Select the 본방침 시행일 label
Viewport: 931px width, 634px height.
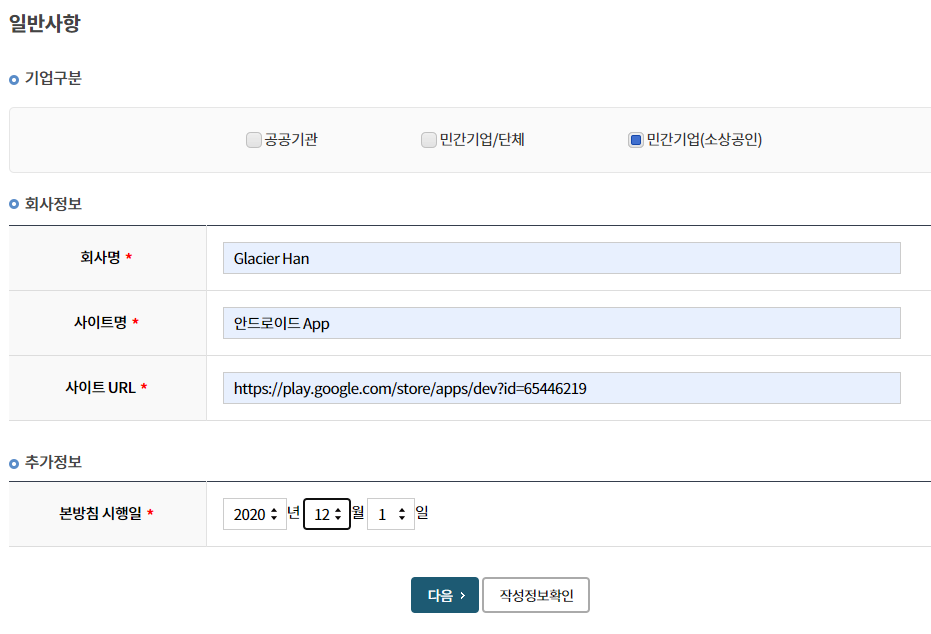click(100, 513)
